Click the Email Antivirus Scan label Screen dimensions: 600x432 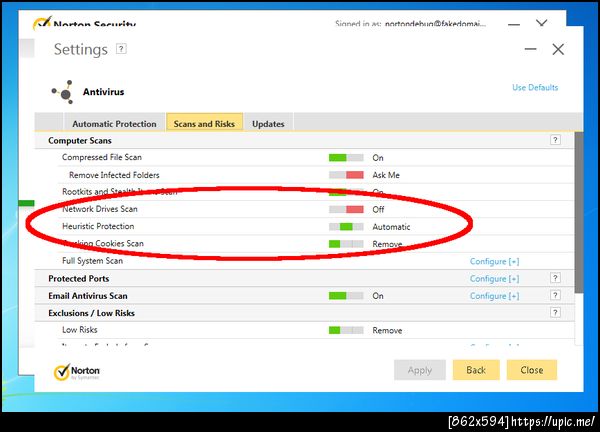point(88,296)
